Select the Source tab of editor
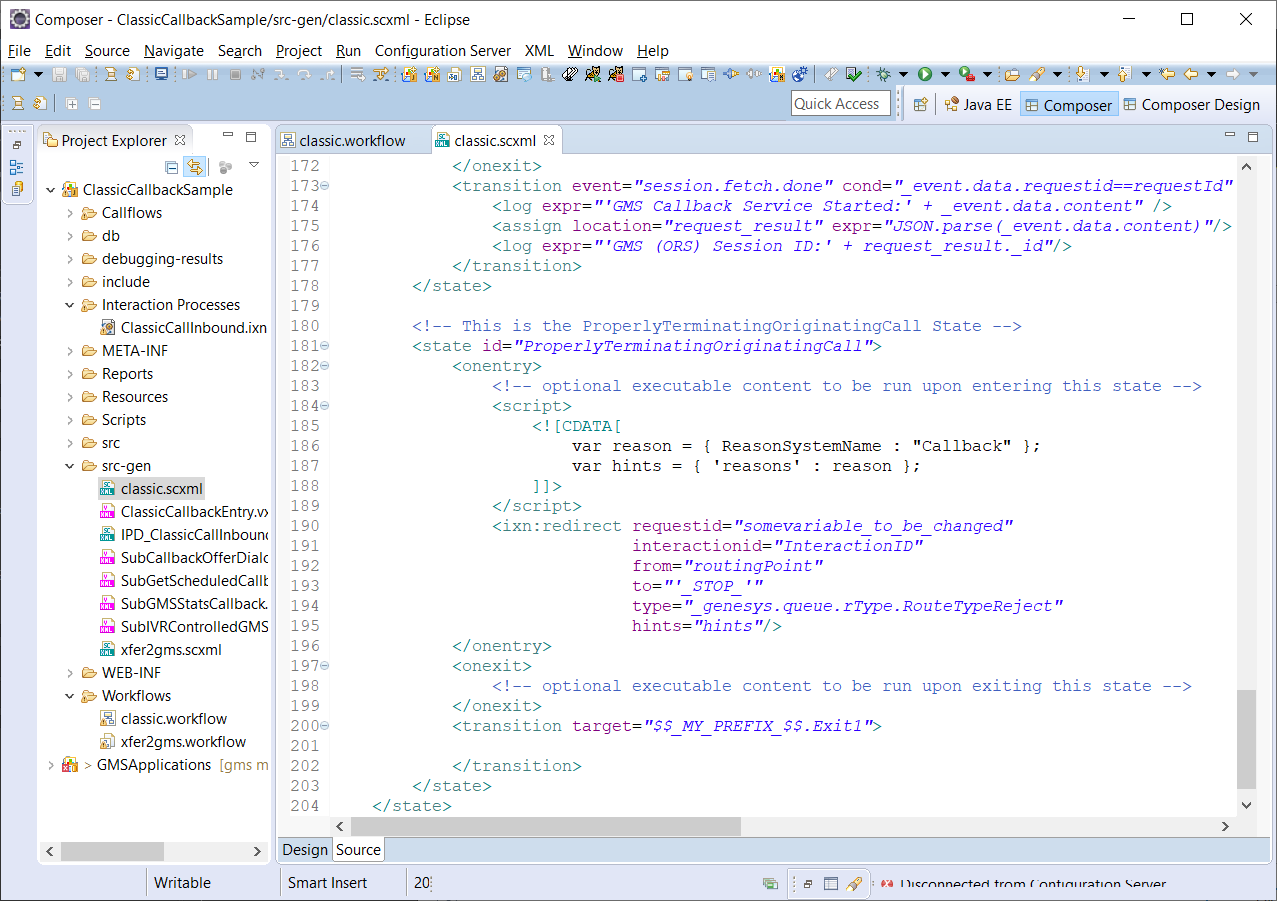 pos(358,849)
